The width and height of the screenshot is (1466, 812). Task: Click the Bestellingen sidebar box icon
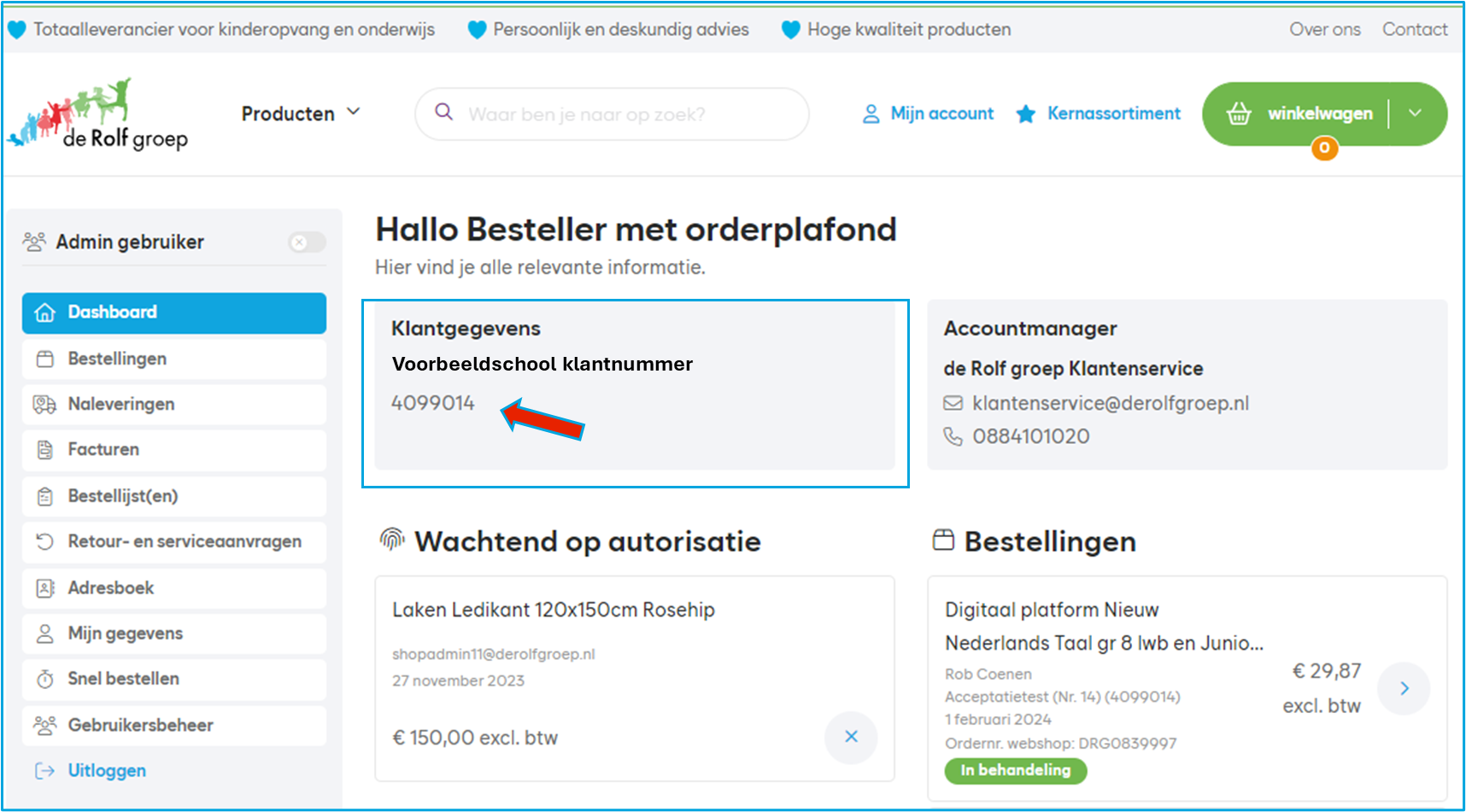[45, 359]
